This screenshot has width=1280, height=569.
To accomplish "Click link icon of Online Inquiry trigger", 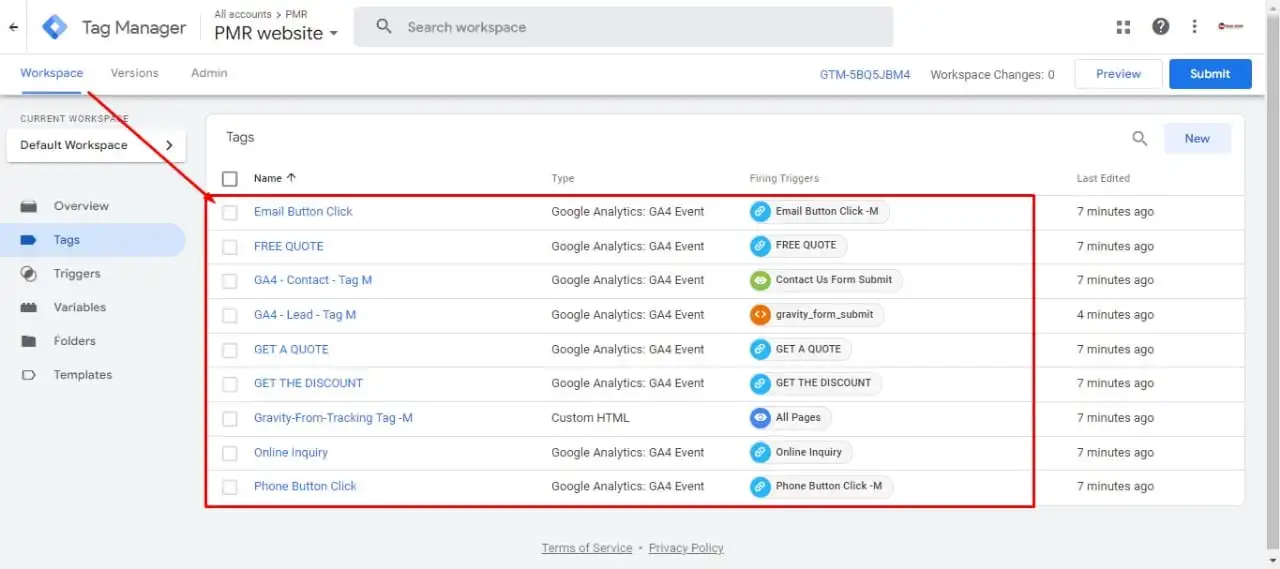I will (760, 452).
